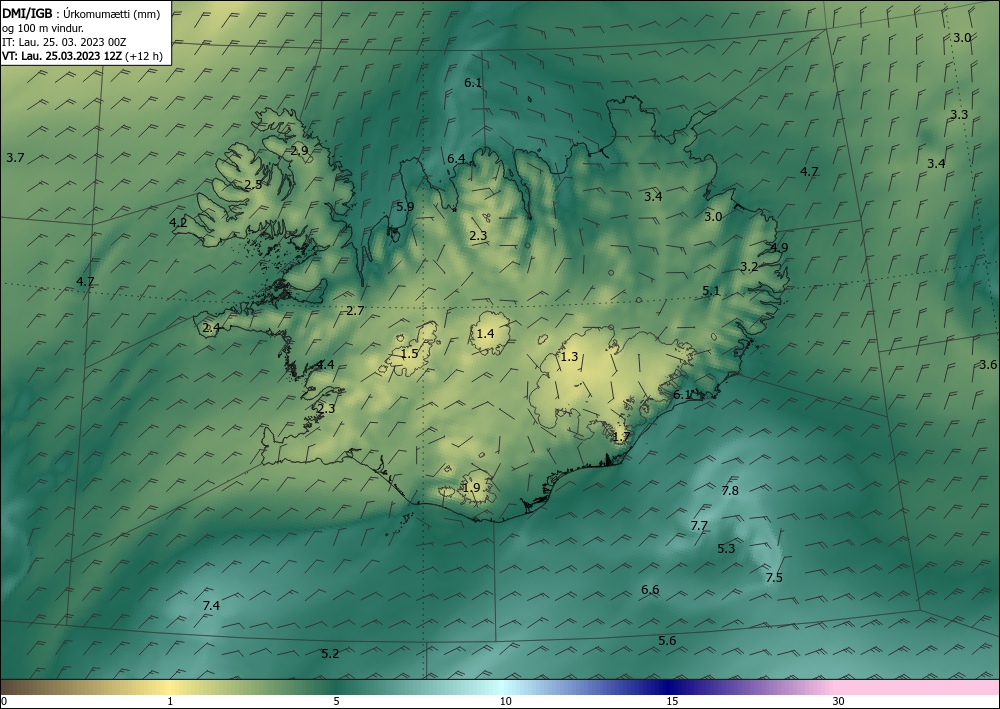
Task: Click the map value 2.4
Action: [212, 328]
